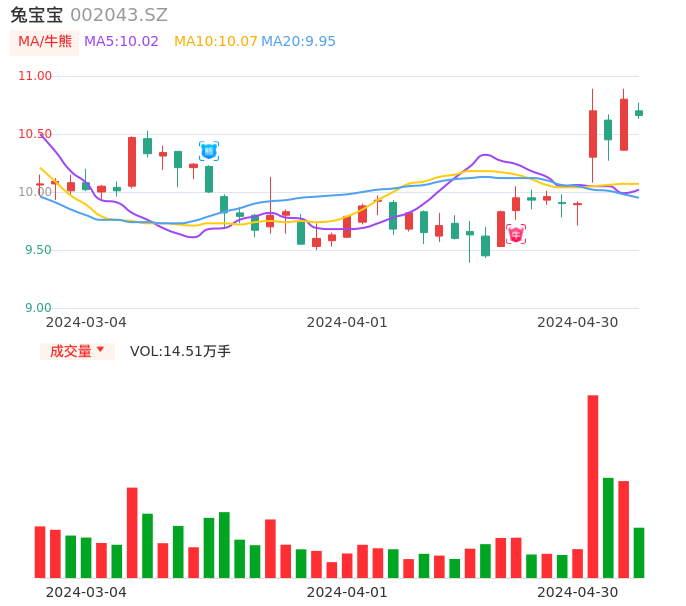686x606 pixels.
Task: Click the MA/牛熊 indicator selector
Action: tap(45, 42)
